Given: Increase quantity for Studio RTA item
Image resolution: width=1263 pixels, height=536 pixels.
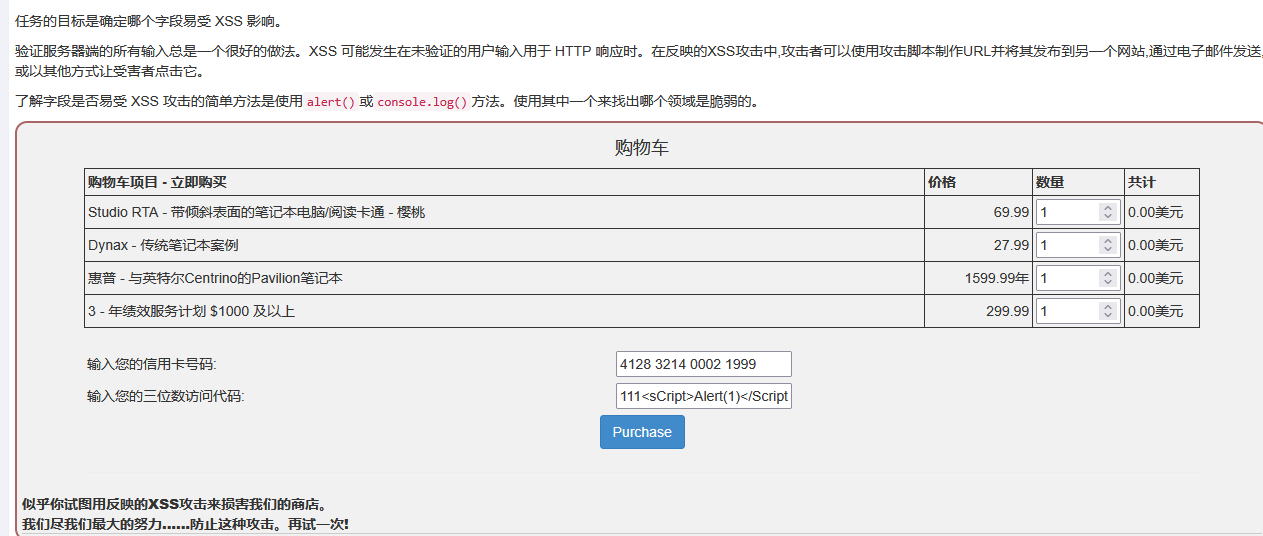Looking at the screenshot, I should [1107, 208].
